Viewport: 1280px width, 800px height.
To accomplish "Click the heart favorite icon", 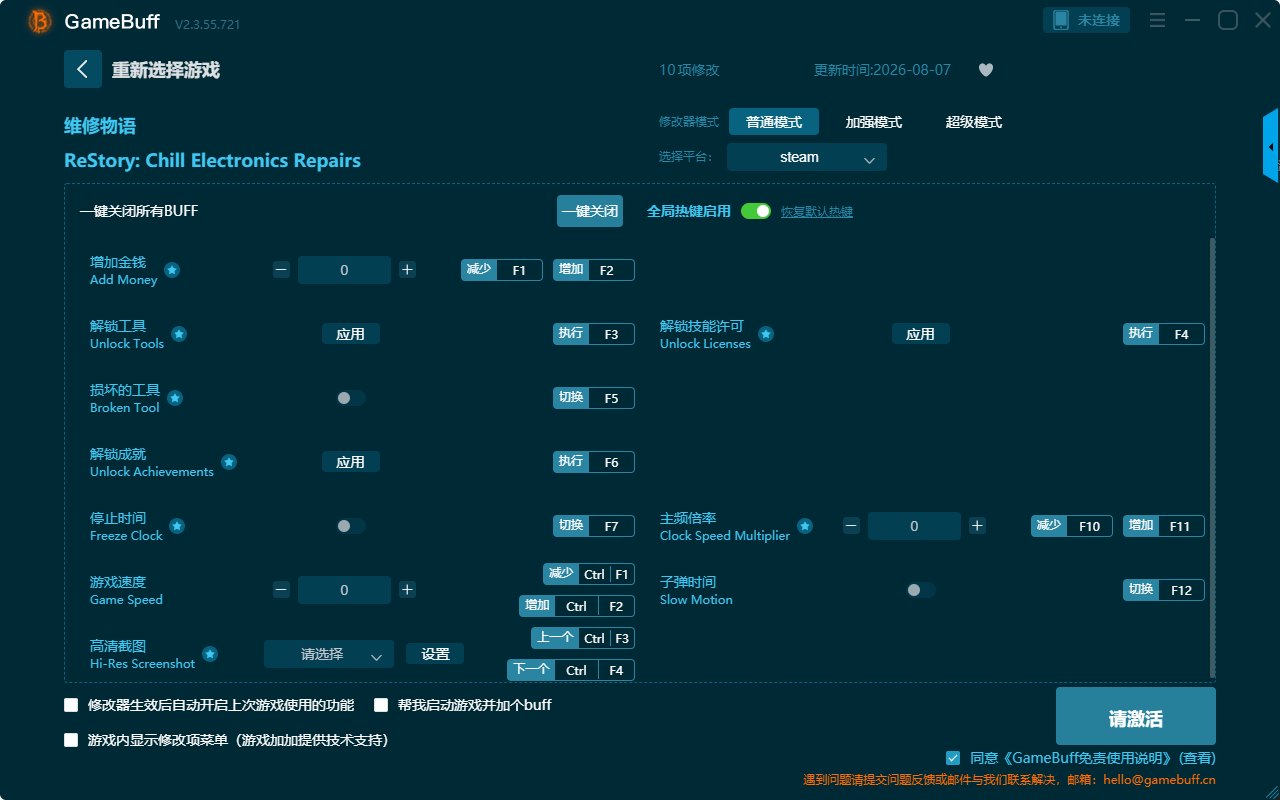I will [x=986, y=70].
